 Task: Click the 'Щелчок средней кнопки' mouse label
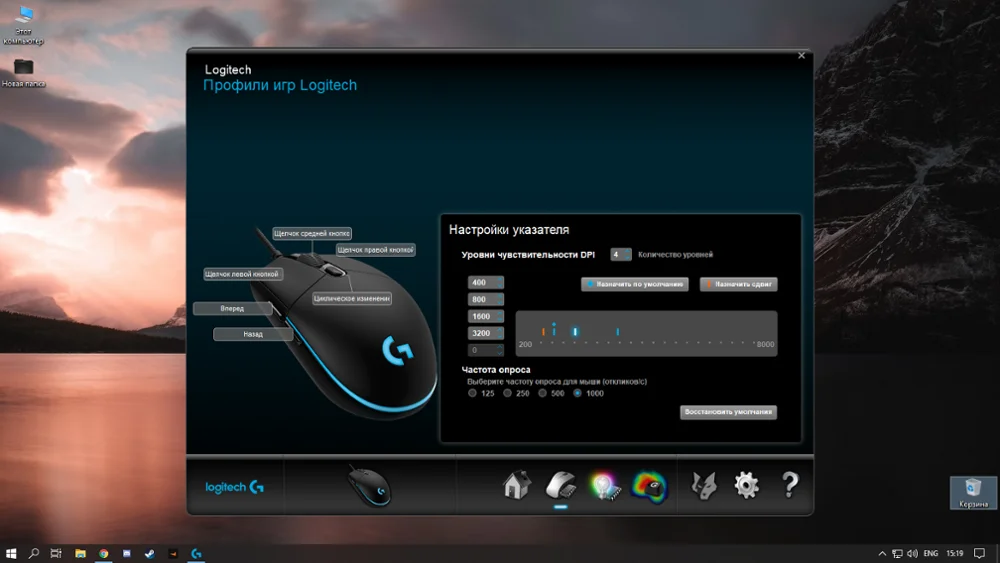click(x=312, y=233)
